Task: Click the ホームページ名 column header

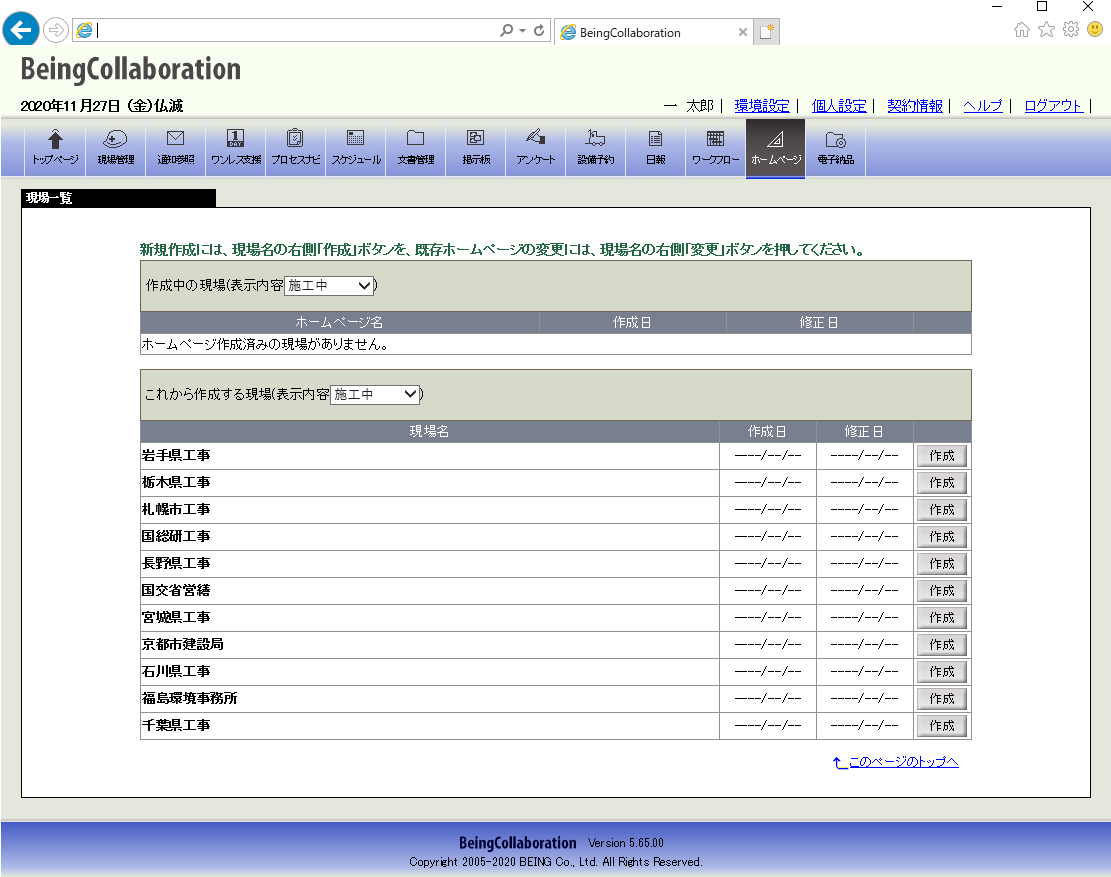Action: 339,322
